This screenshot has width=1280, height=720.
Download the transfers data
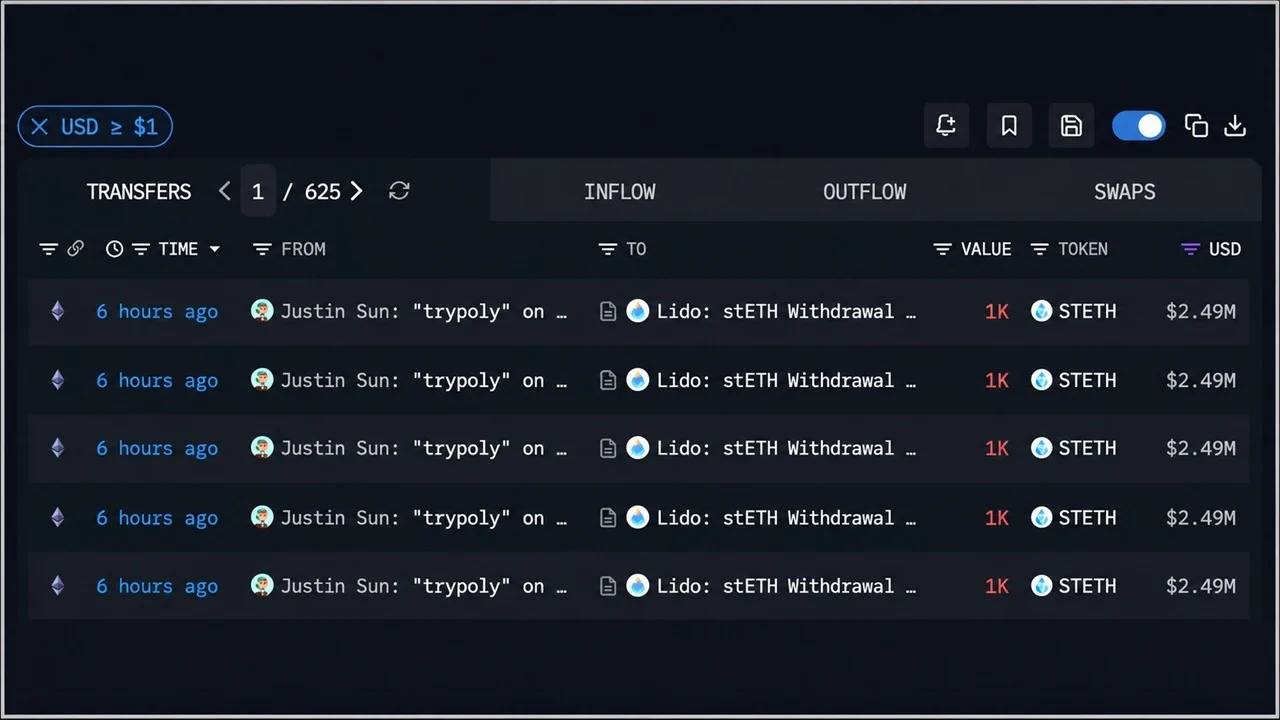1235,126
